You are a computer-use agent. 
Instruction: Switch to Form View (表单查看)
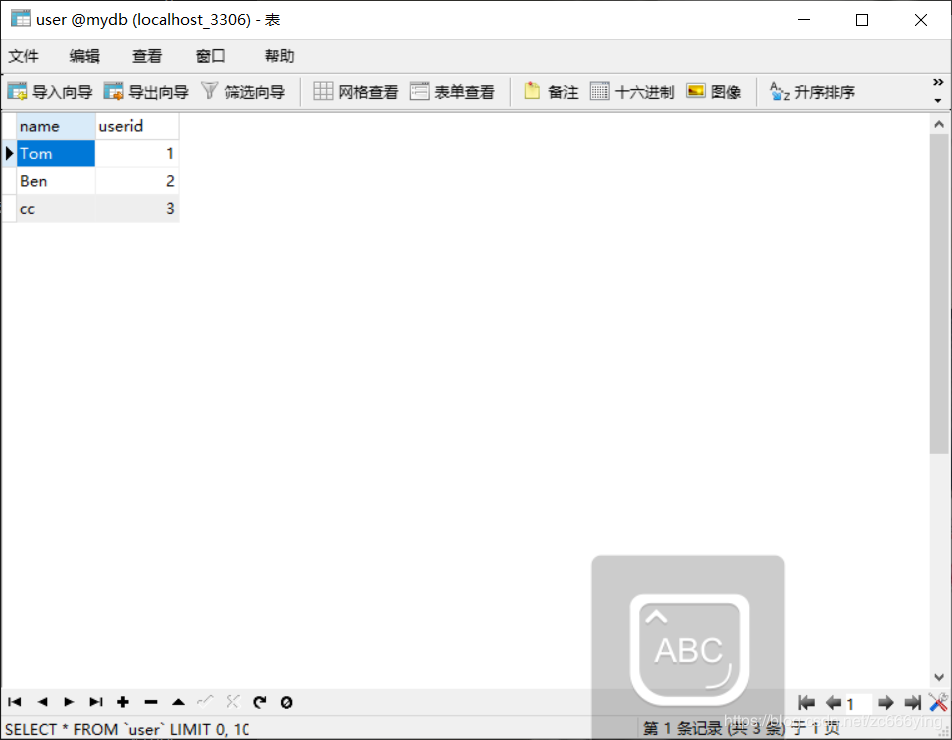click(452, 92)
